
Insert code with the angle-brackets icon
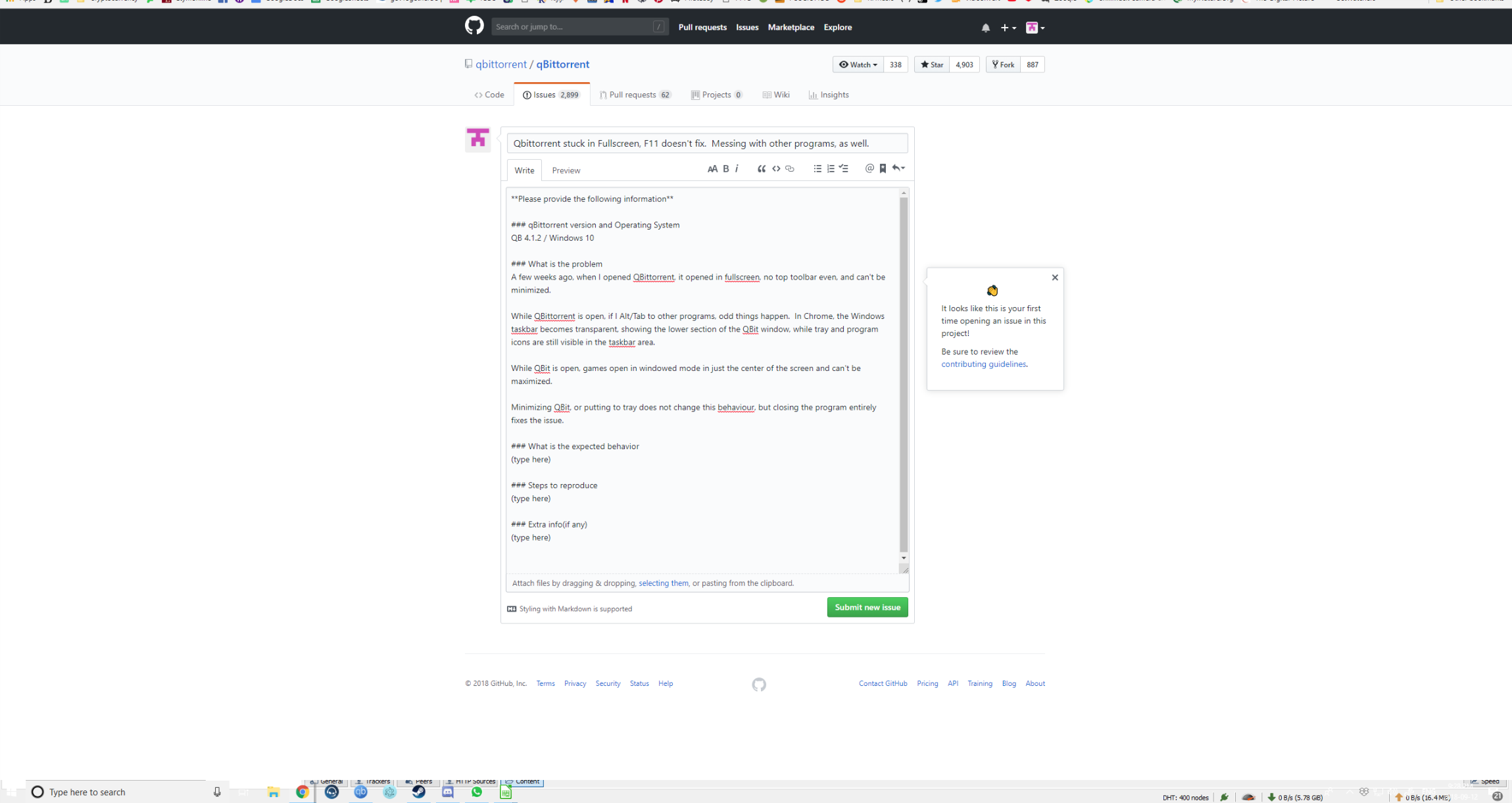[x=776, y=169]
